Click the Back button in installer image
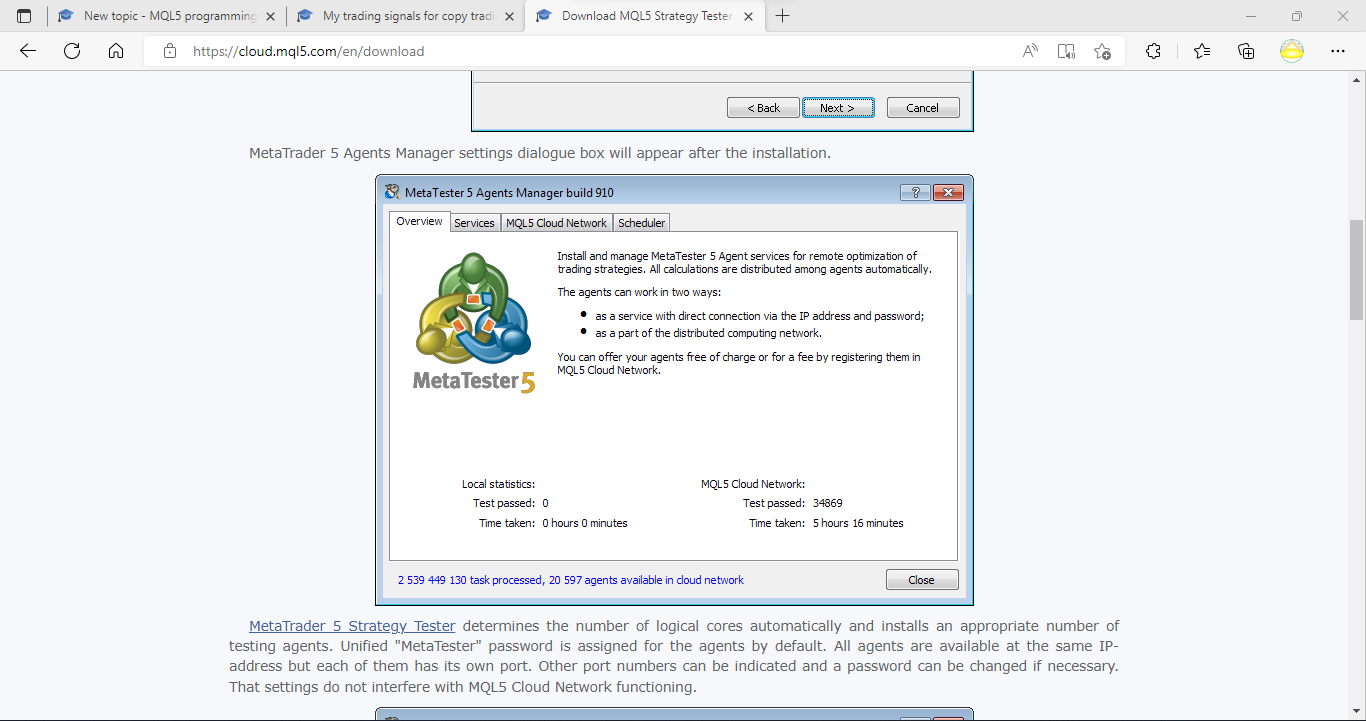This screenshot has height=721, width=1366. click(x=763, y=108)
